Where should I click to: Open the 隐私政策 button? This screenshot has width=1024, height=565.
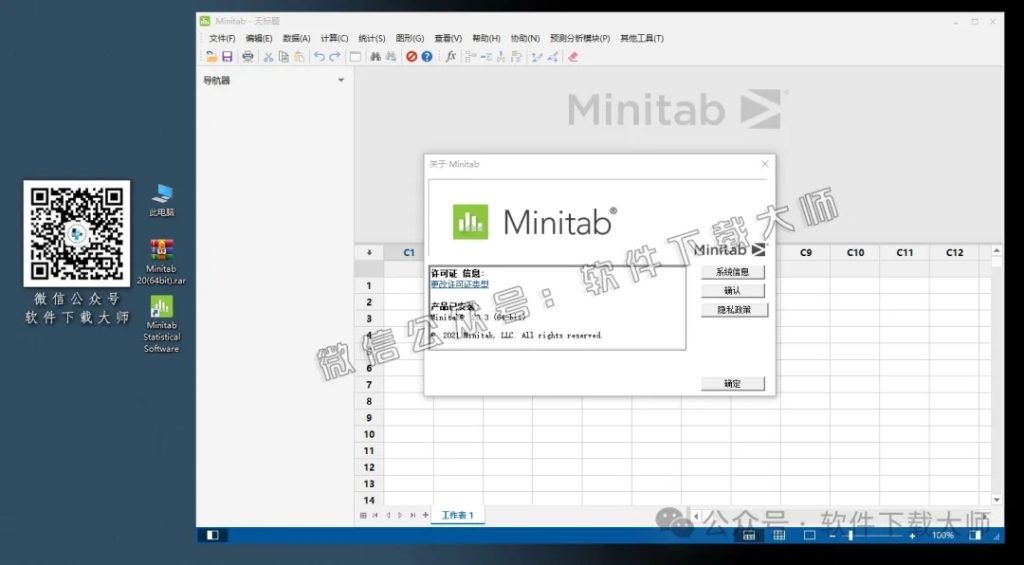735,310
